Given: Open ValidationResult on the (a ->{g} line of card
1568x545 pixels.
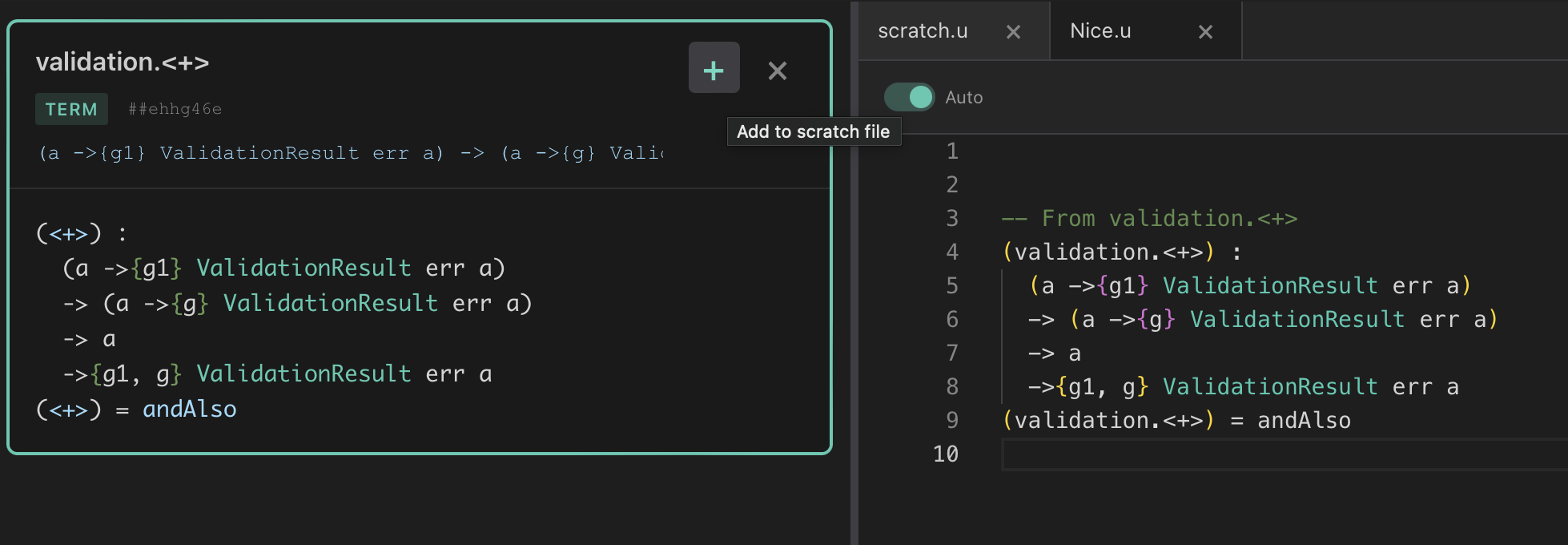Looking at the screenshot, I should [x=330, y=303].
